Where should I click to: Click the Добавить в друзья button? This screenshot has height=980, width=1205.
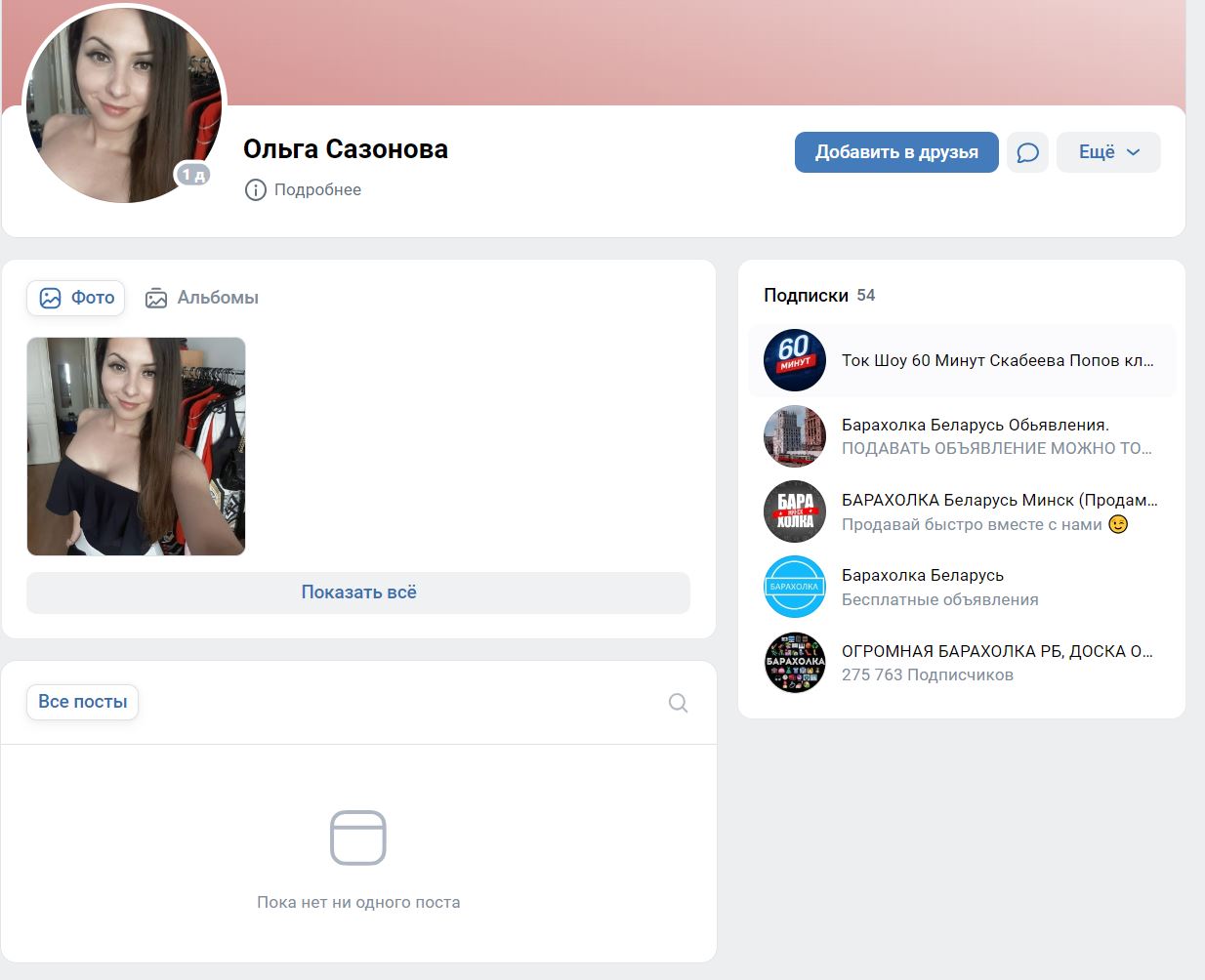click(x=895, y=151)
